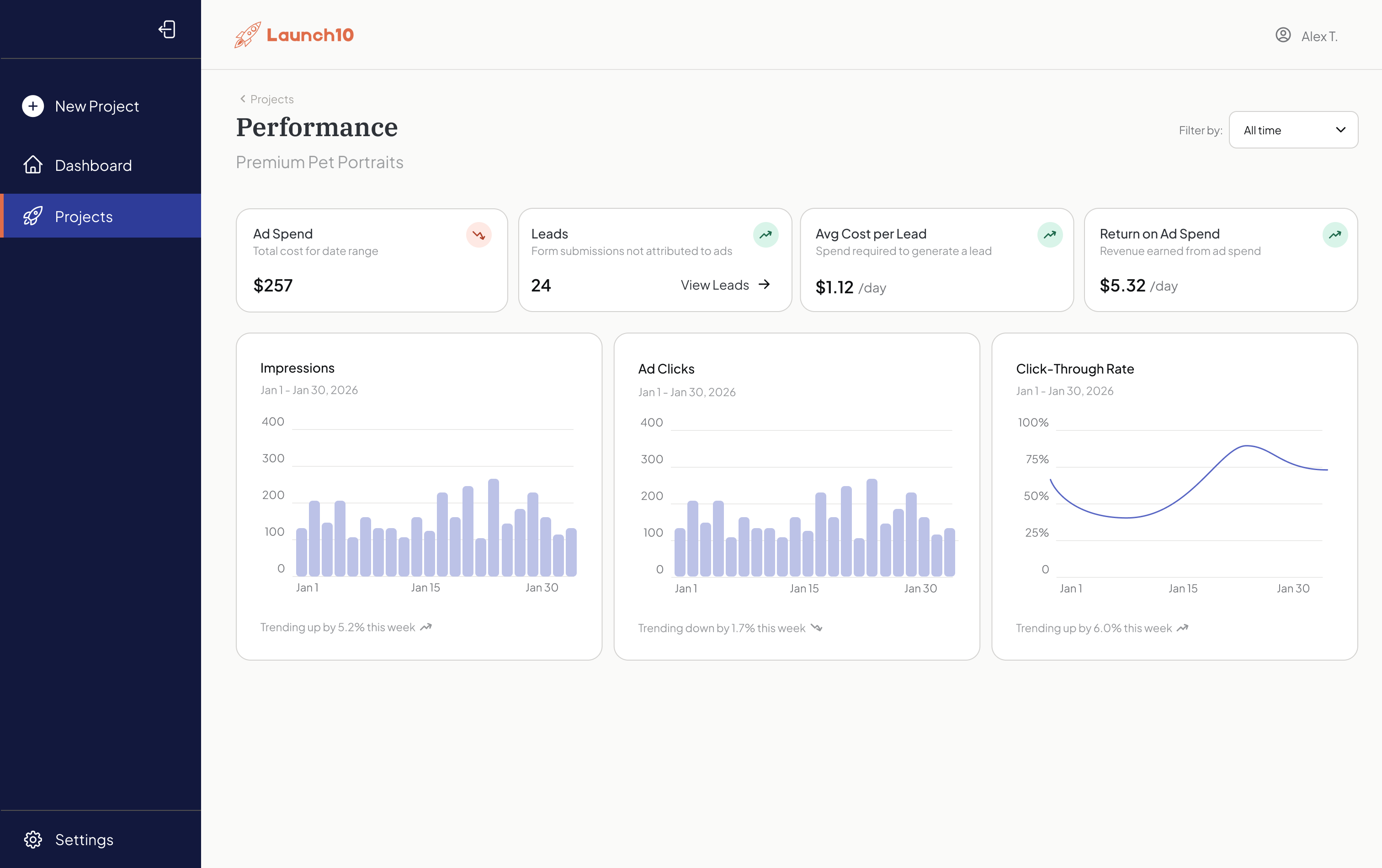This screenshot has width=1382, height=868.
Task: Collapse back using the Projects breadcrumb chevron
Action: tap(242, 99)
